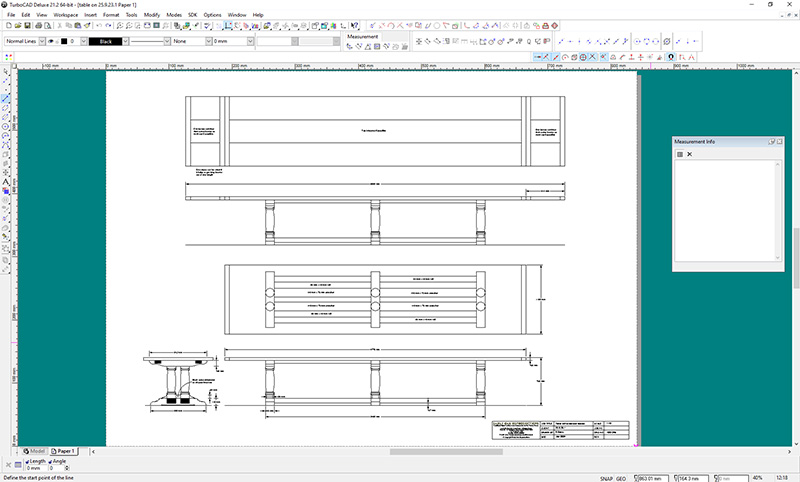Click the list icon in Measurement Info
800x482 pixels.
click(x=680, y=155)
